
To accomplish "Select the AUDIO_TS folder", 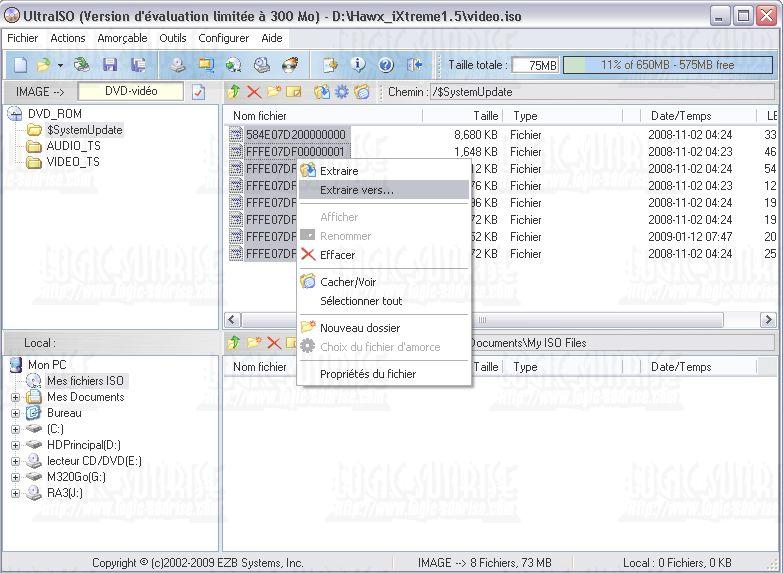I will pos(73,146).
